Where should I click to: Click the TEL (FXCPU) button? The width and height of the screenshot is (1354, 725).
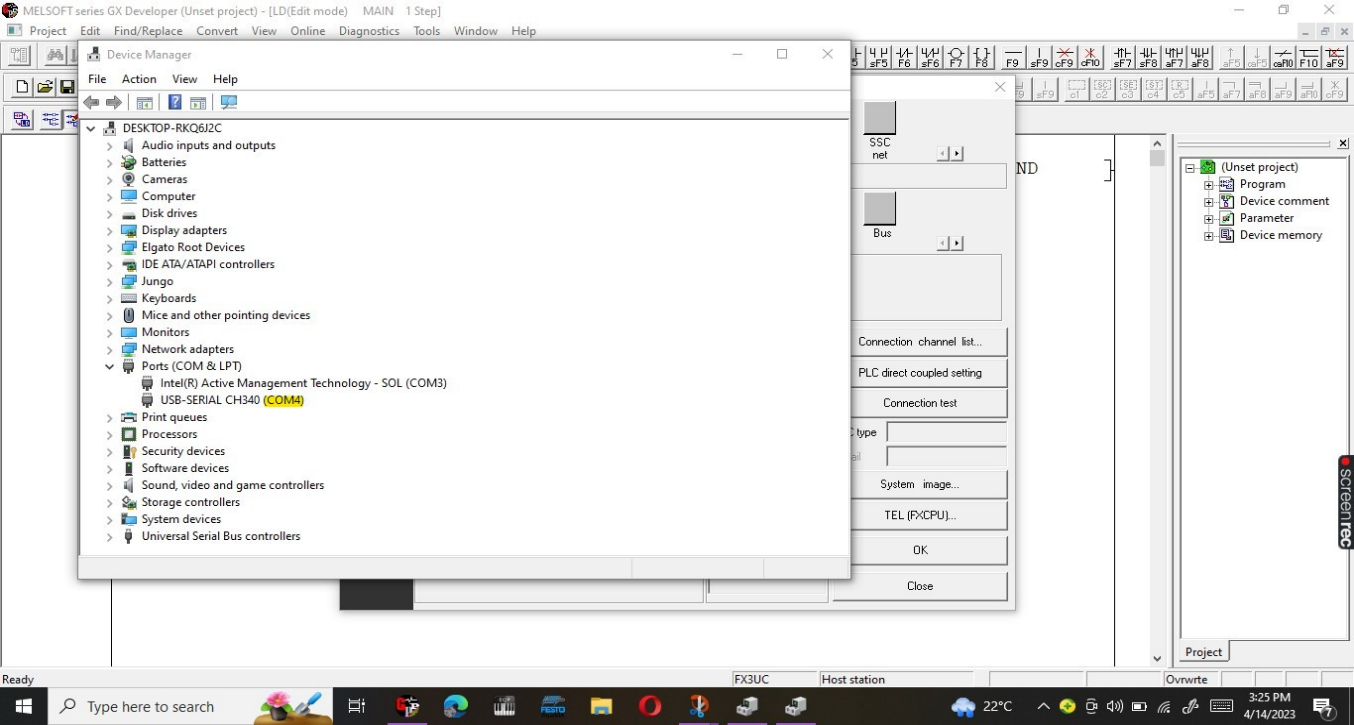tap(920, 515)
